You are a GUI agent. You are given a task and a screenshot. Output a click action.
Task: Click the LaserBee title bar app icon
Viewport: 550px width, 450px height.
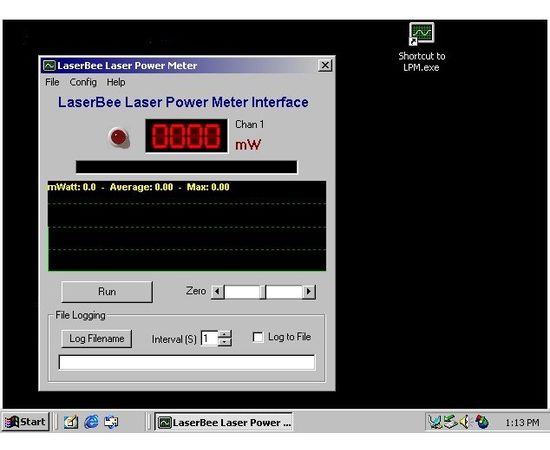pos(49,66)
